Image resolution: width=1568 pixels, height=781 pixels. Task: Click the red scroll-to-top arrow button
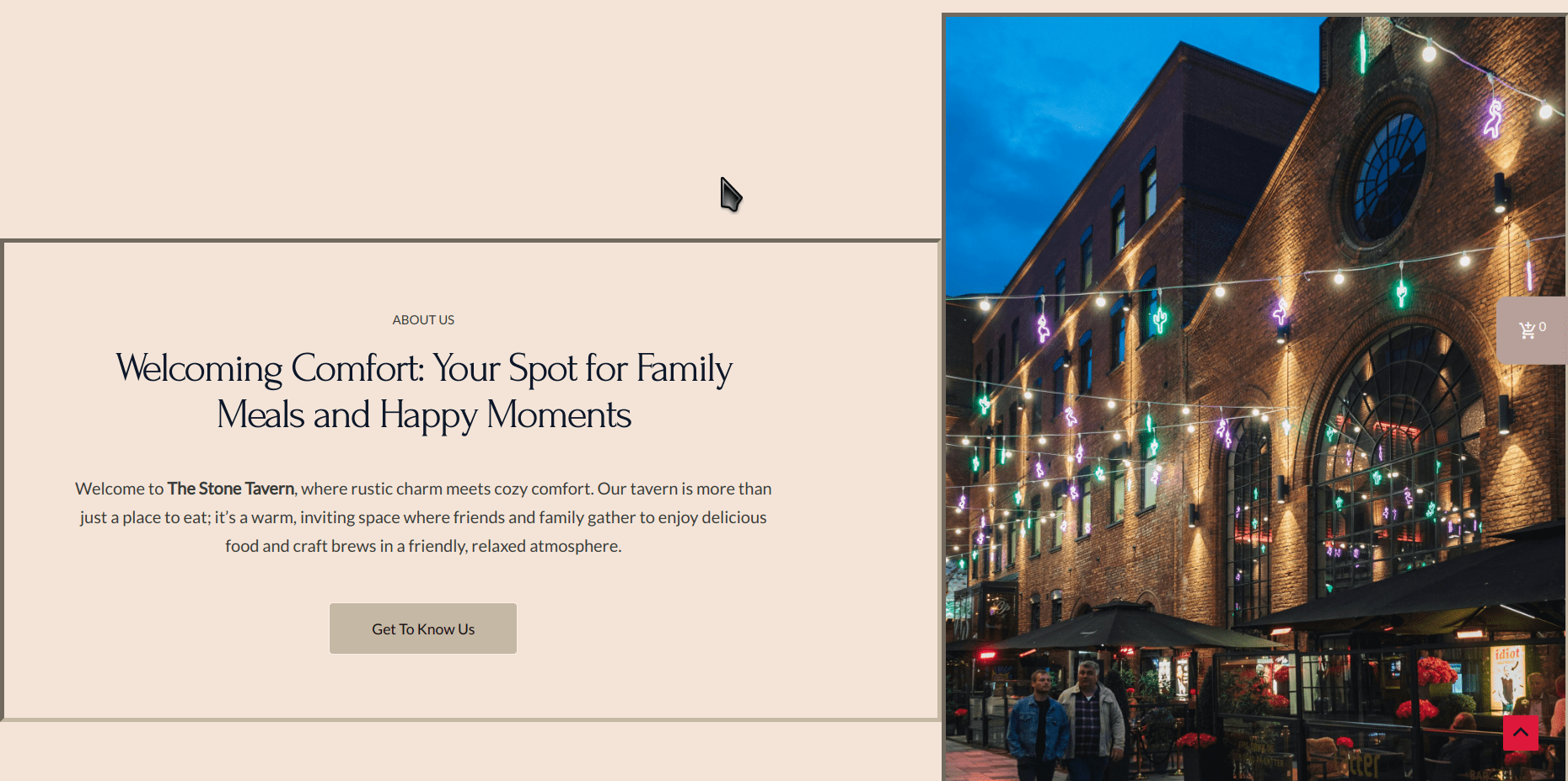(x=1520, y=733)
